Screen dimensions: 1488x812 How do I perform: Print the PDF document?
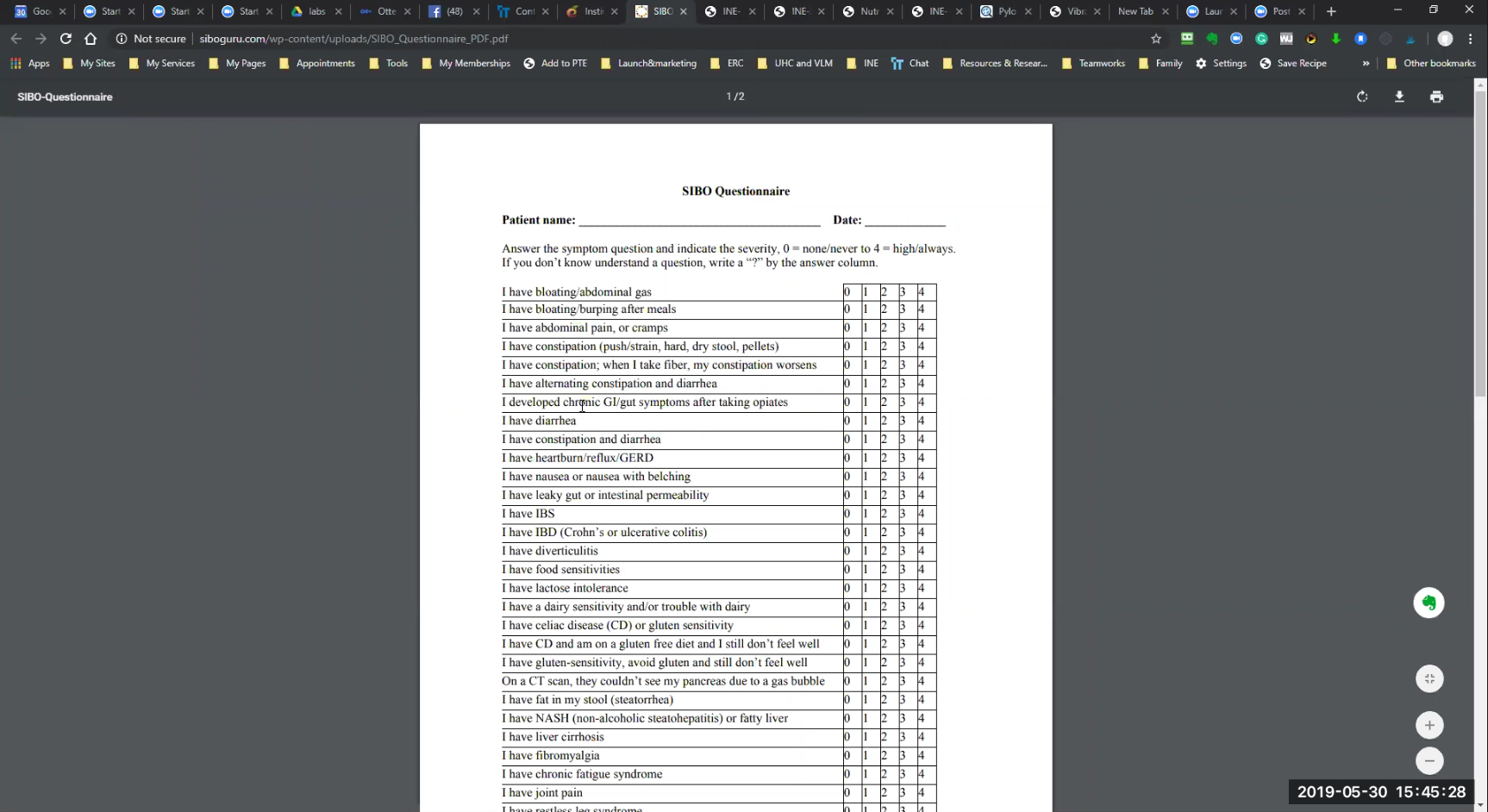(1436, 97)
